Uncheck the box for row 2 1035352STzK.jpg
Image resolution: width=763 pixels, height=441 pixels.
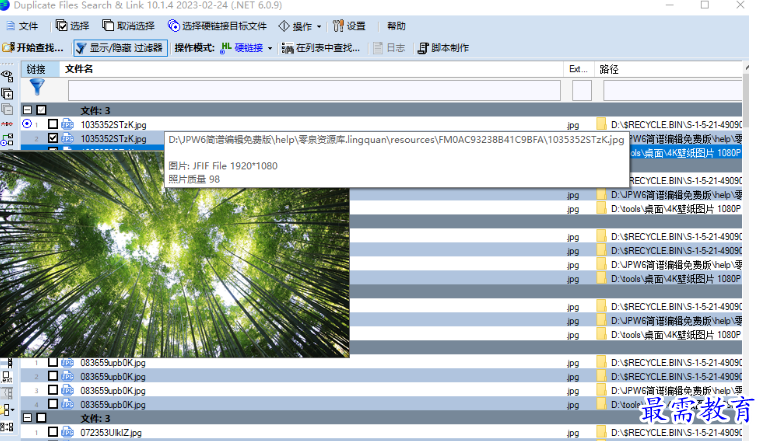[53, 138]
